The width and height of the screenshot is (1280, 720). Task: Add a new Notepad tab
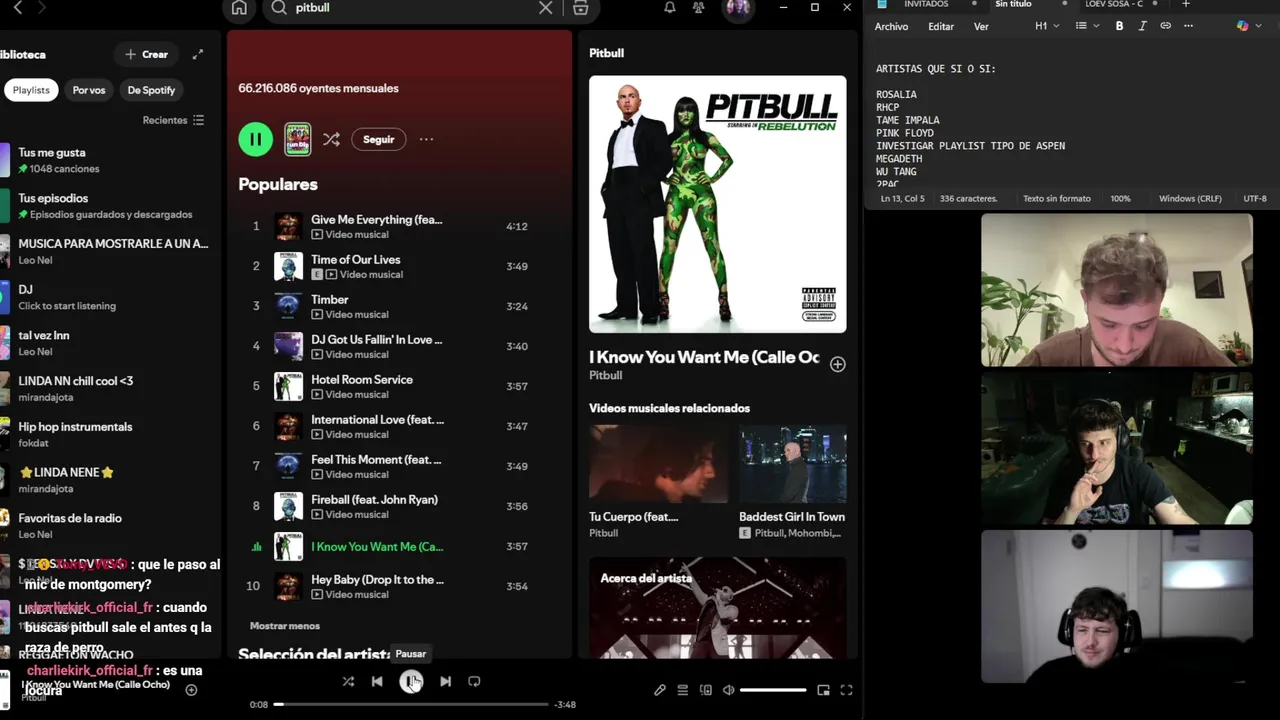1186,4
